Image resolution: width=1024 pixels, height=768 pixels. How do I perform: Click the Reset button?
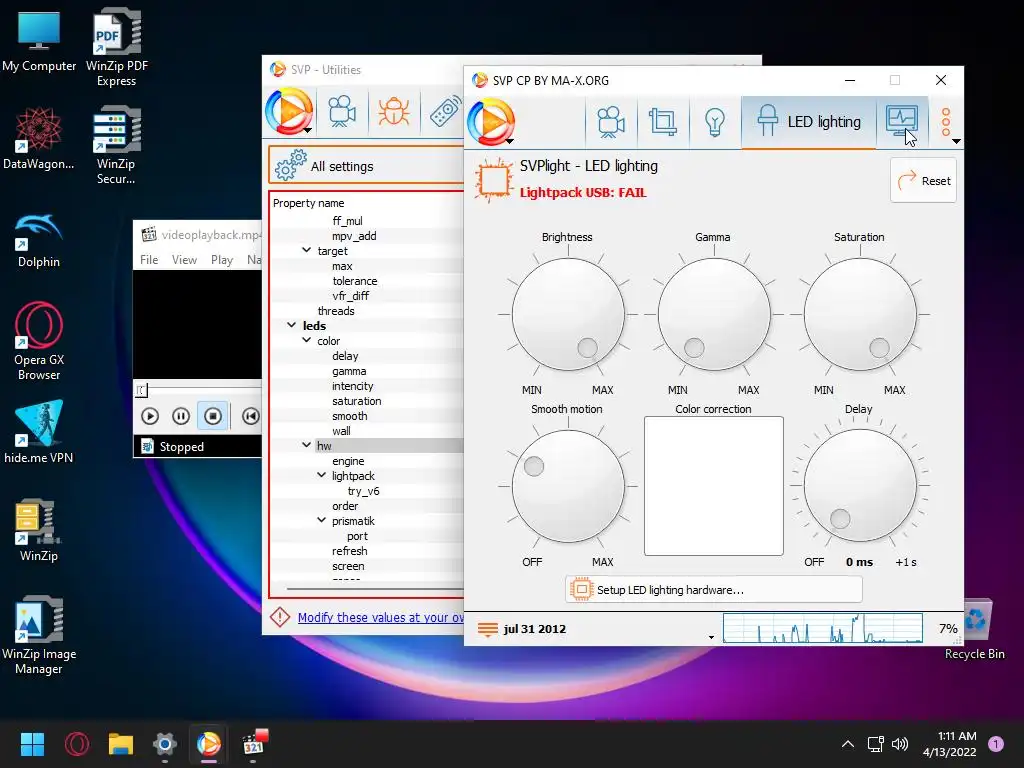923,181
